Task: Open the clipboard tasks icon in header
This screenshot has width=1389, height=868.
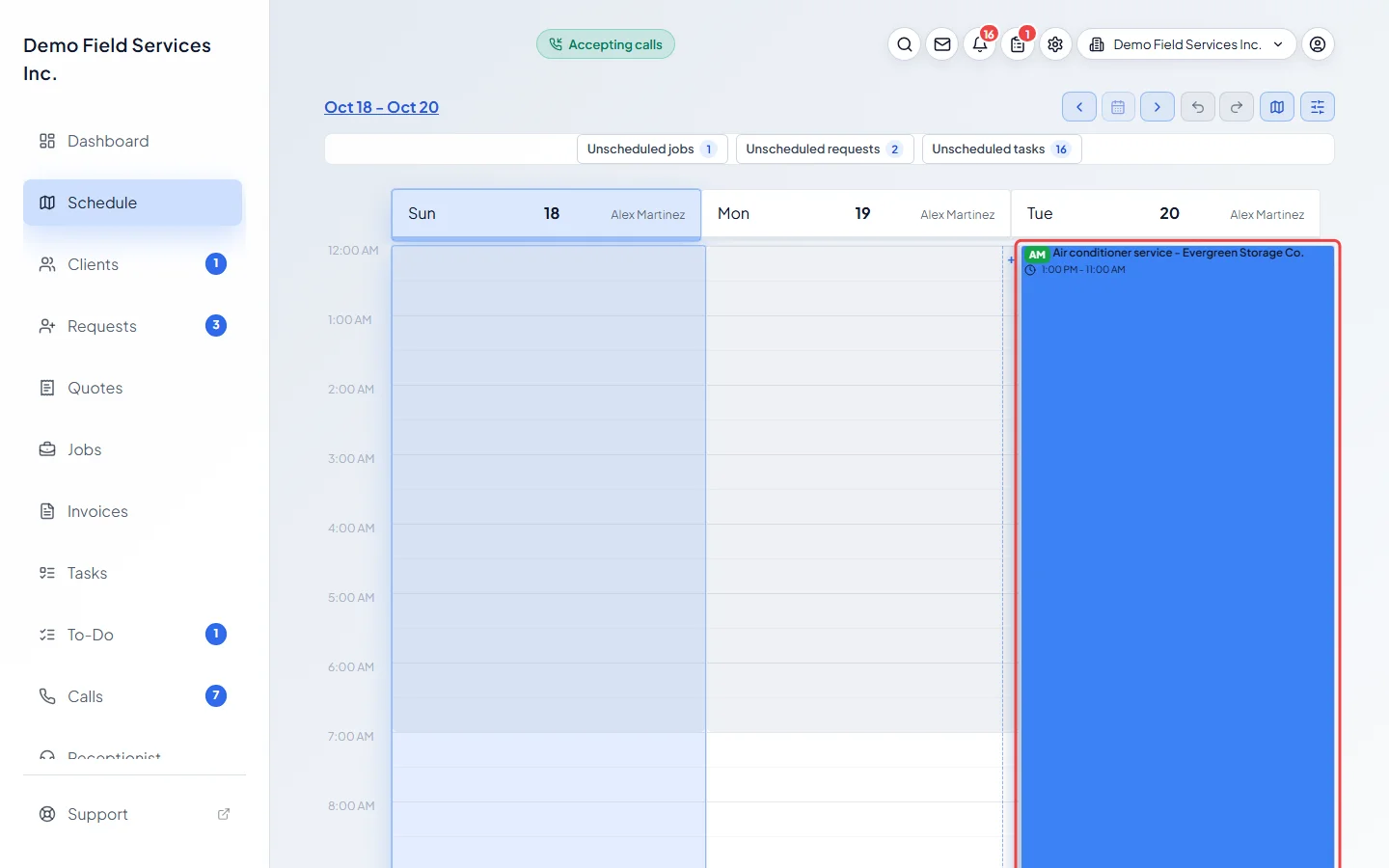Action: 1018,44
